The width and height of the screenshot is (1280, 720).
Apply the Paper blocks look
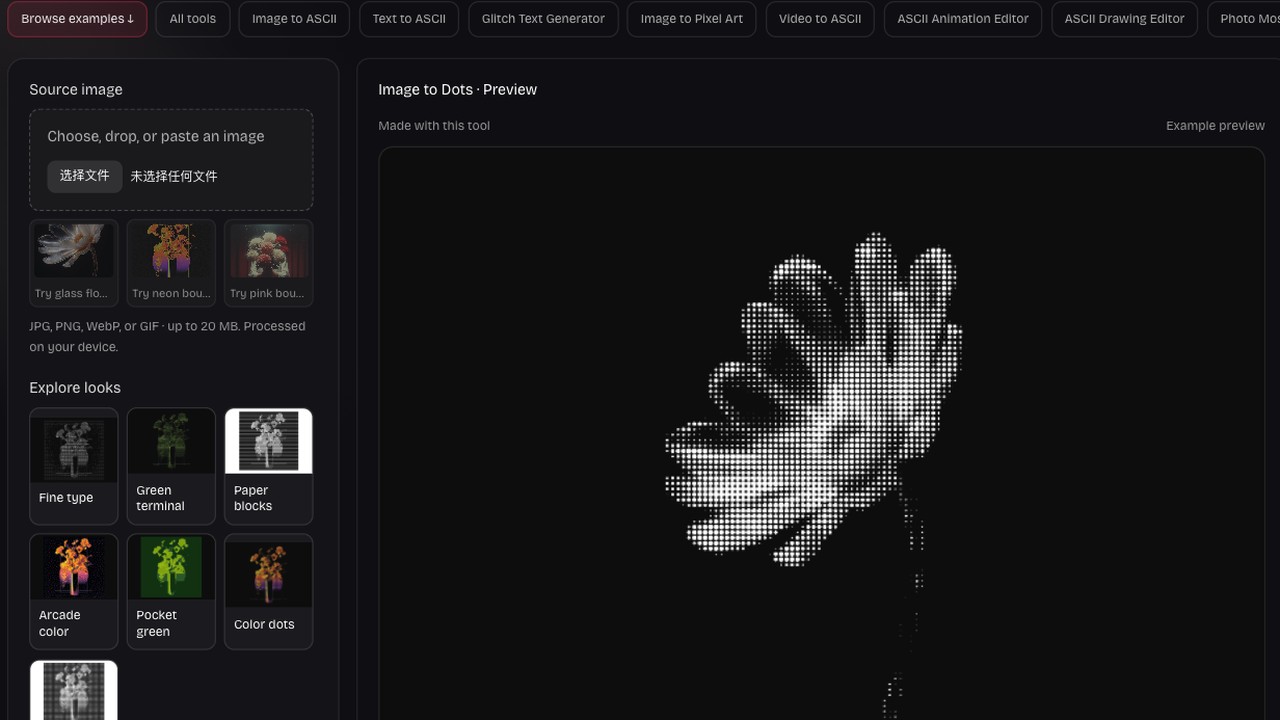(x=268, y=466)
